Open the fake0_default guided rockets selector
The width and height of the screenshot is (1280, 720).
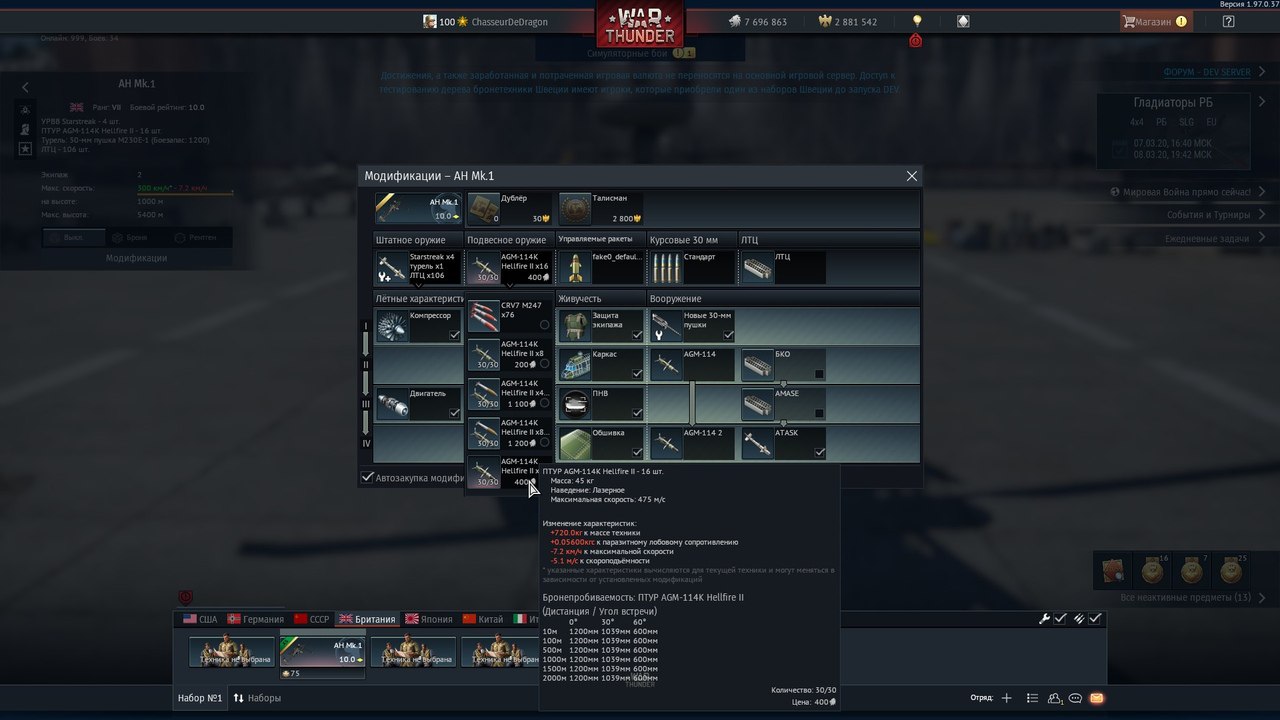tap(601, 268)
